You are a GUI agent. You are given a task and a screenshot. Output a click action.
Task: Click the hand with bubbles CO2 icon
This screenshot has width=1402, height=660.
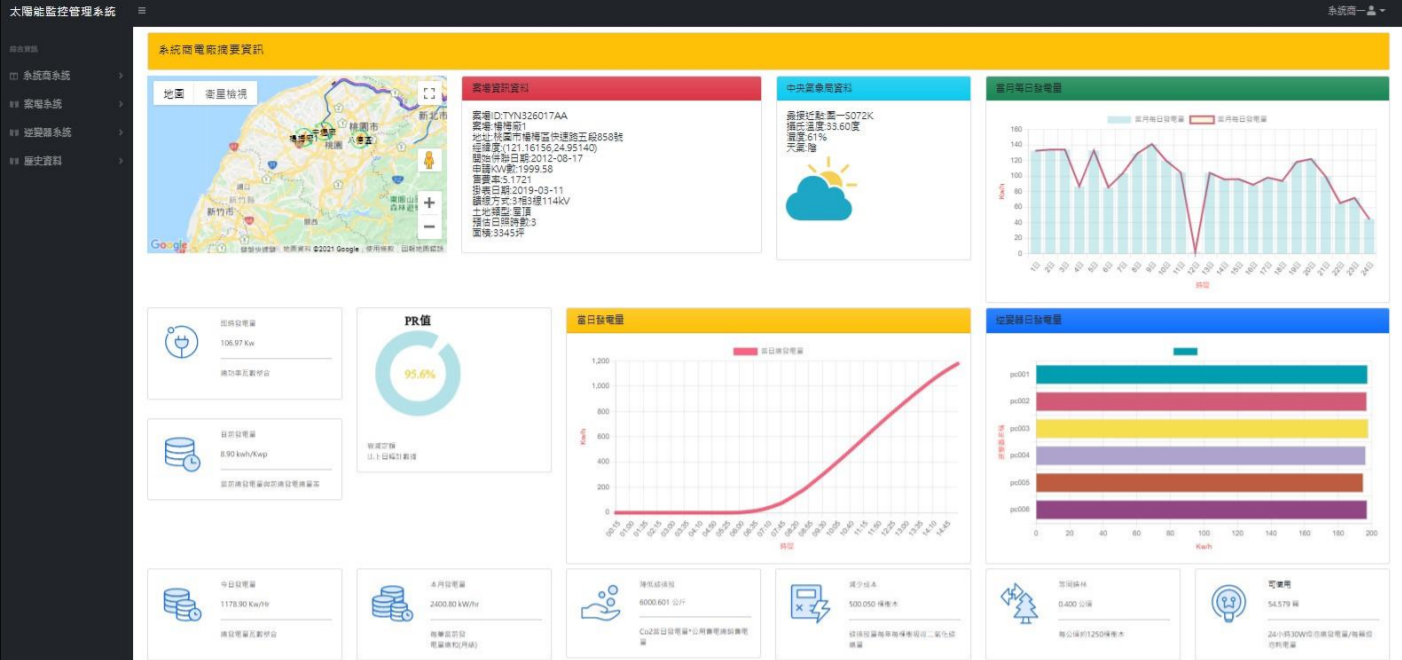pos(600,603)
